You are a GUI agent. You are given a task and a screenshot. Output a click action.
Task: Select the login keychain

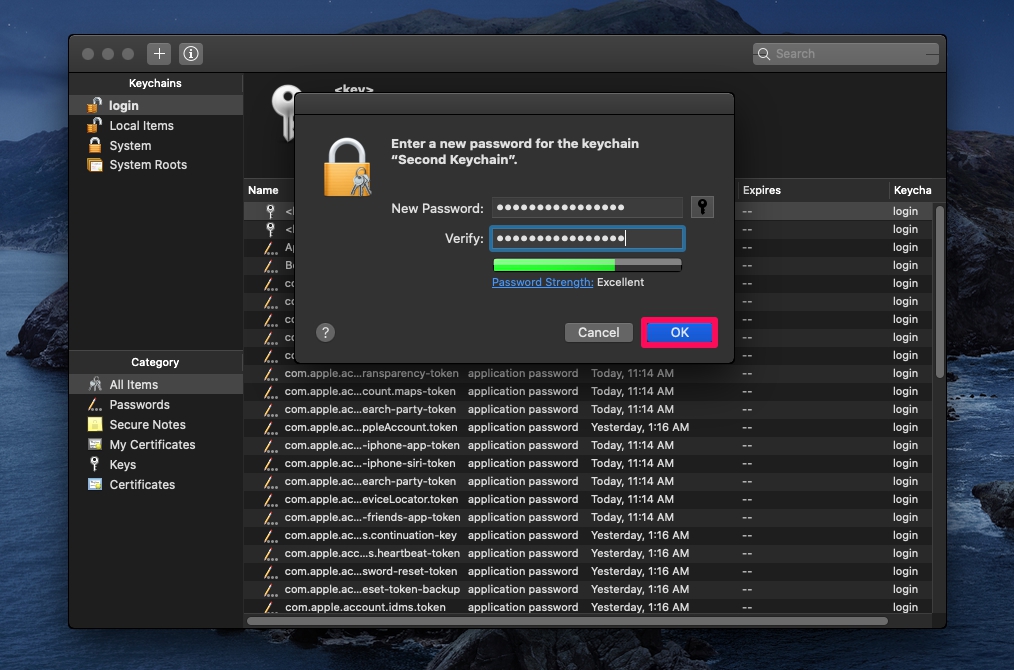[x=124, y=105]
